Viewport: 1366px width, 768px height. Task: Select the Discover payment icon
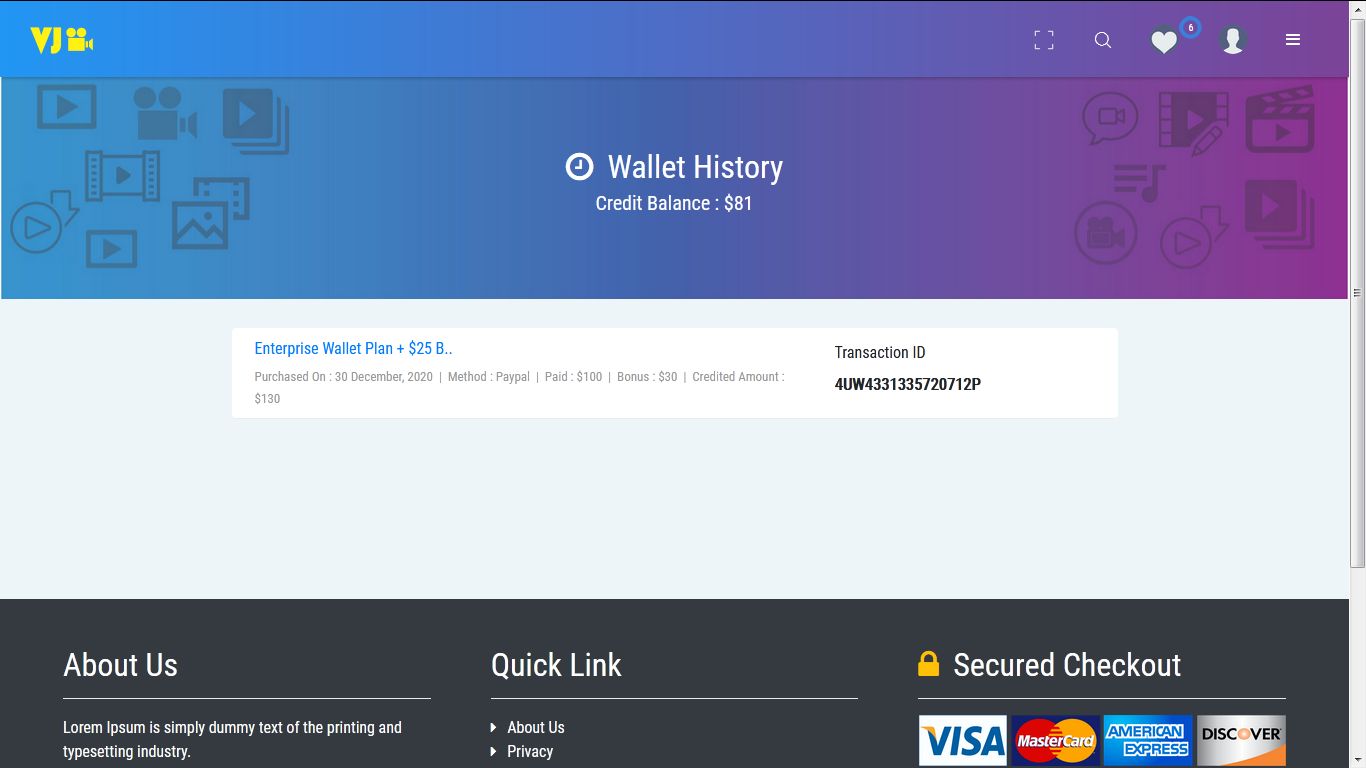click(1241, 740)
